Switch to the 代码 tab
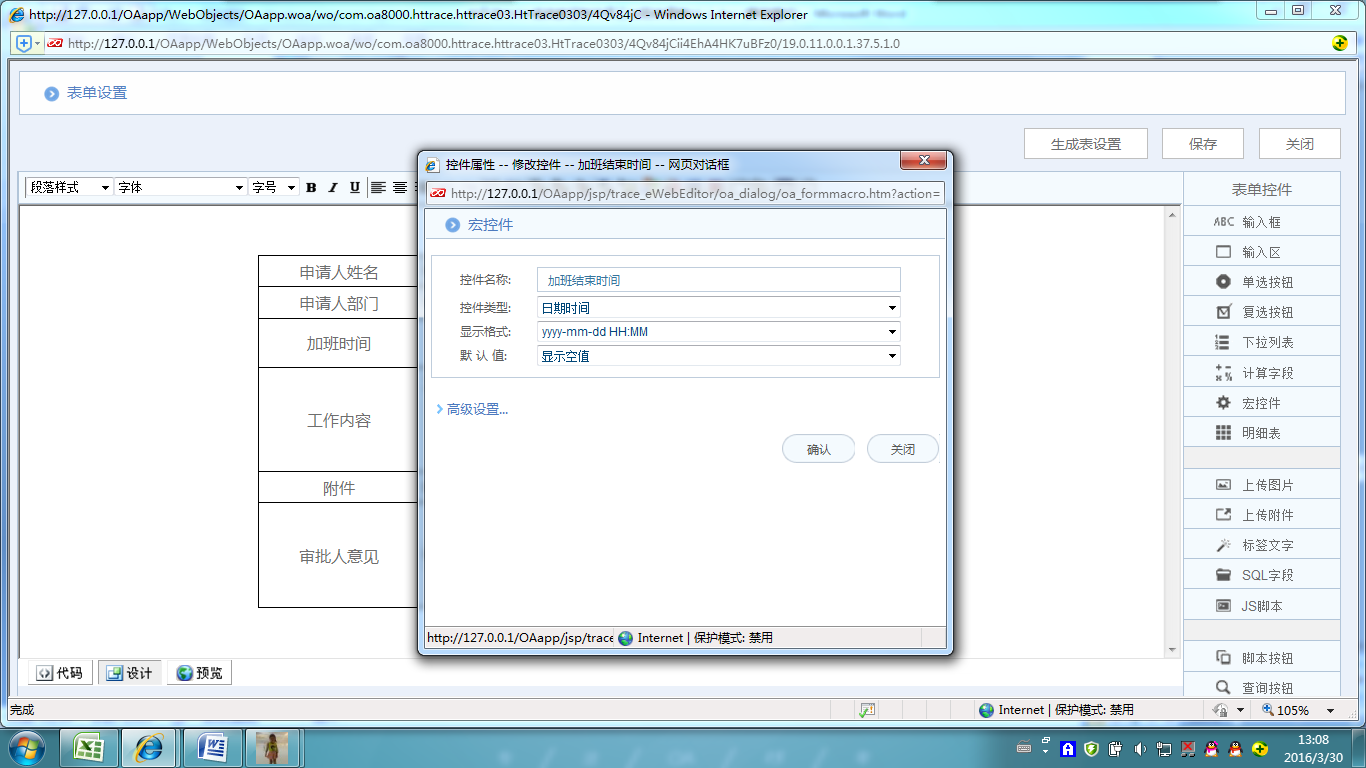 [x=59, y=672]
